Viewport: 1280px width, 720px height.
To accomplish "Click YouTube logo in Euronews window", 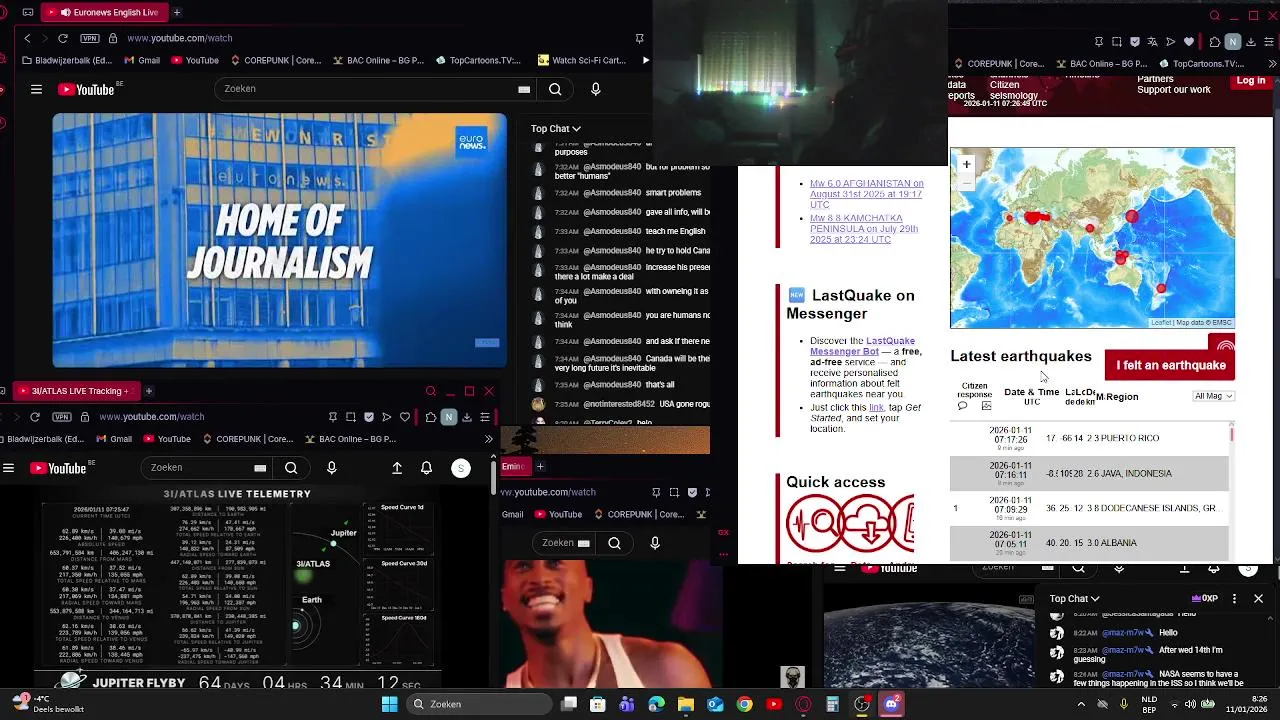I will (86, 89).
